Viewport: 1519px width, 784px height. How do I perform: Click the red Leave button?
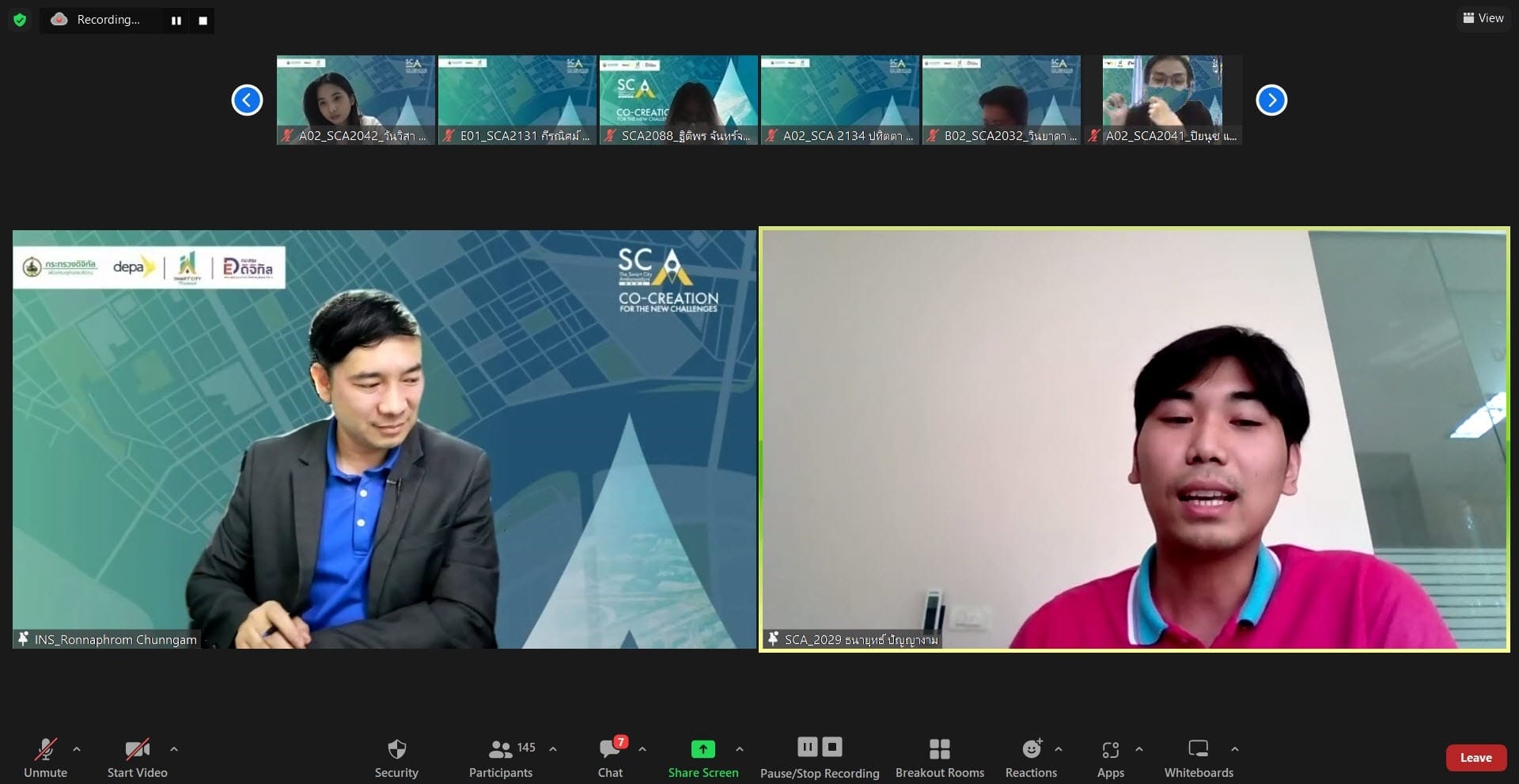click(1476, 758)
